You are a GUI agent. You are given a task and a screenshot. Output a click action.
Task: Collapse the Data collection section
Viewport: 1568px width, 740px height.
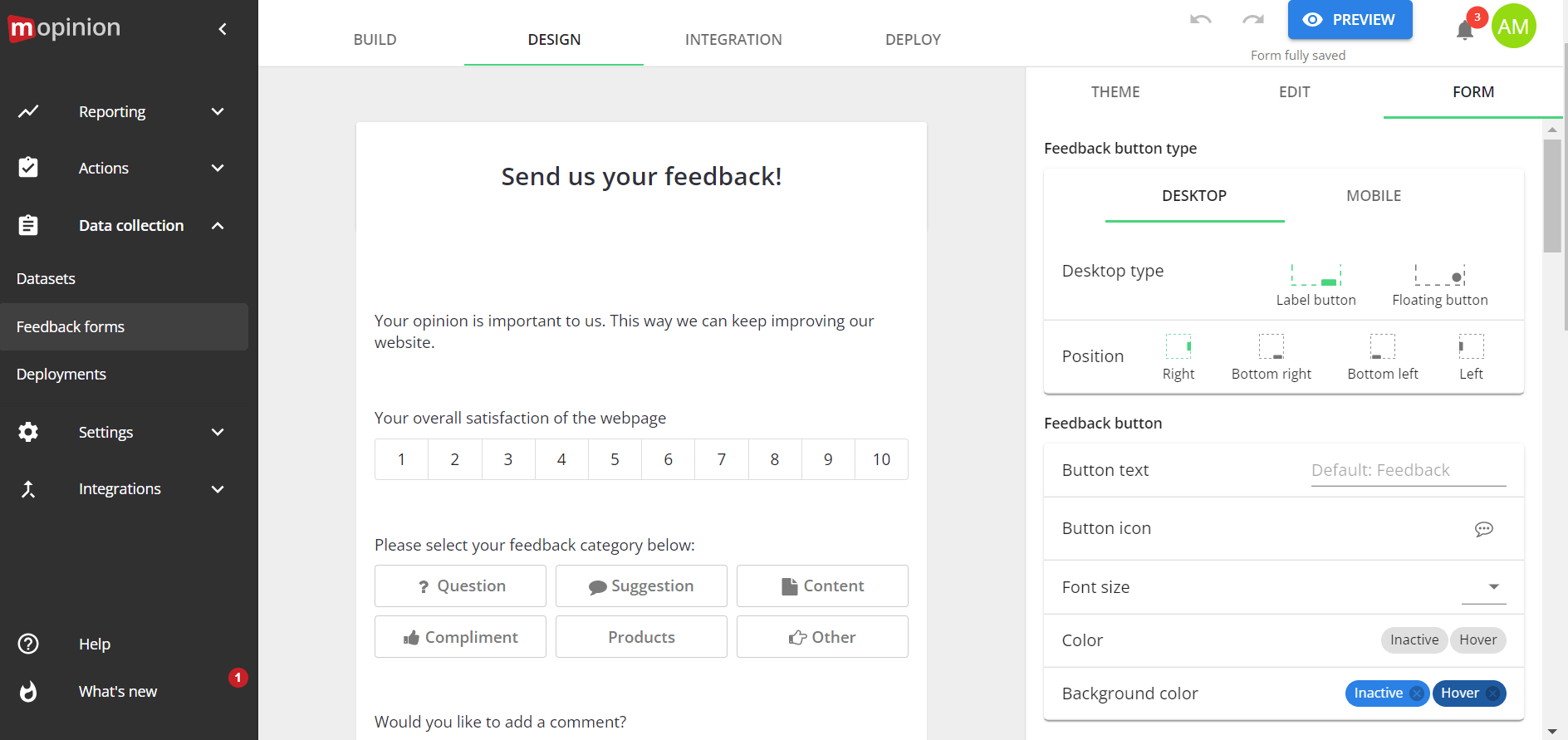point(218,225)
